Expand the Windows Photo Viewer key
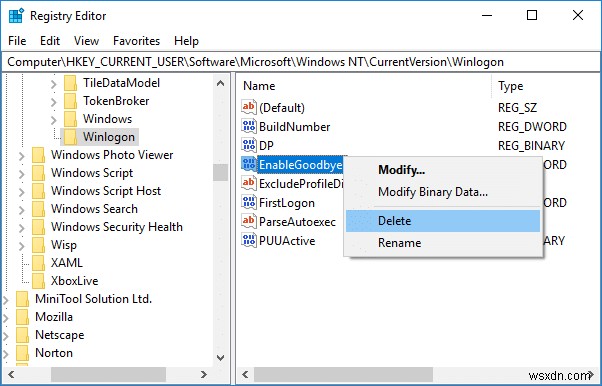Viewport: 602px width, 386px height. (x=22, y=156)
